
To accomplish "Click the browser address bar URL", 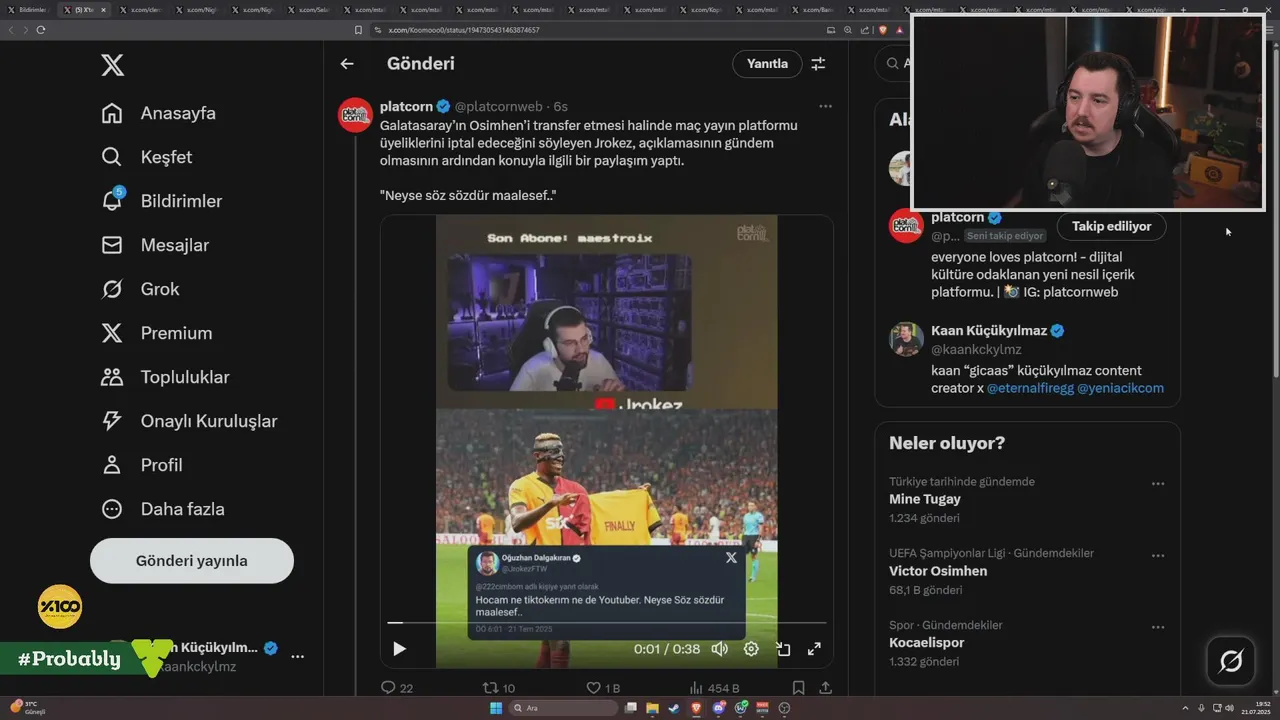I will [463, 30].
